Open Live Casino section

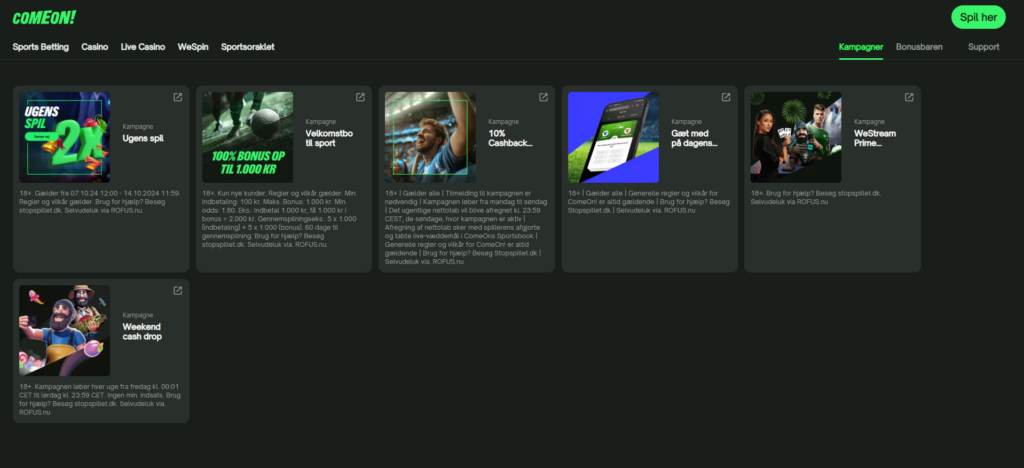(x=143, y=47)
